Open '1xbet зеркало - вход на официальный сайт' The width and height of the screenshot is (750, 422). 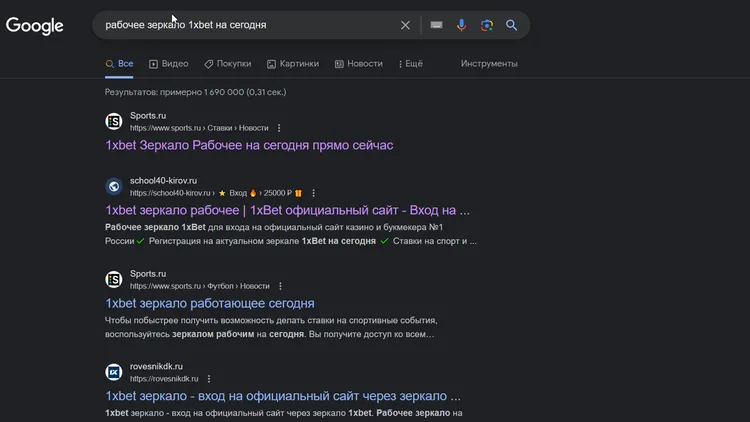tap(283, 396)
